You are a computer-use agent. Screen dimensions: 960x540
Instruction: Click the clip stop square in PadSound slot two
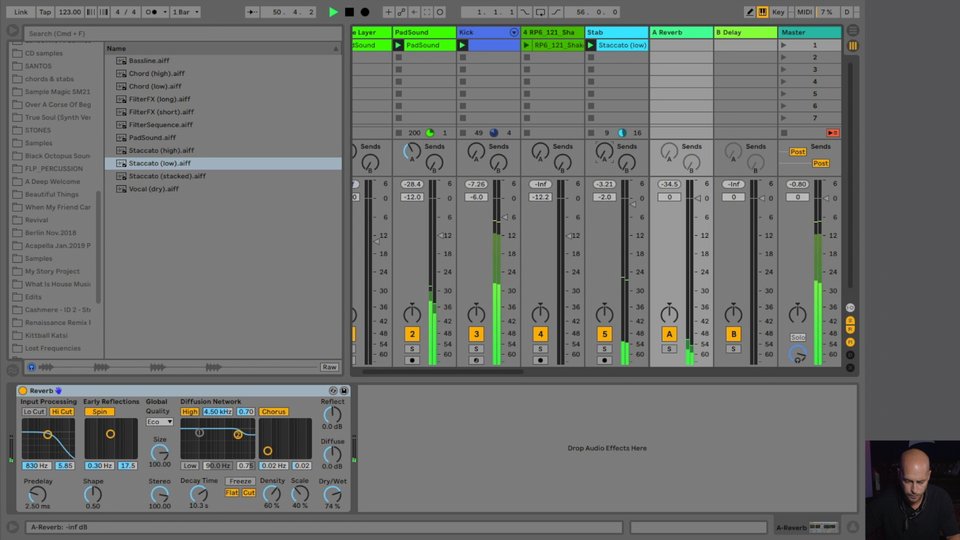[x=399, y=58]
